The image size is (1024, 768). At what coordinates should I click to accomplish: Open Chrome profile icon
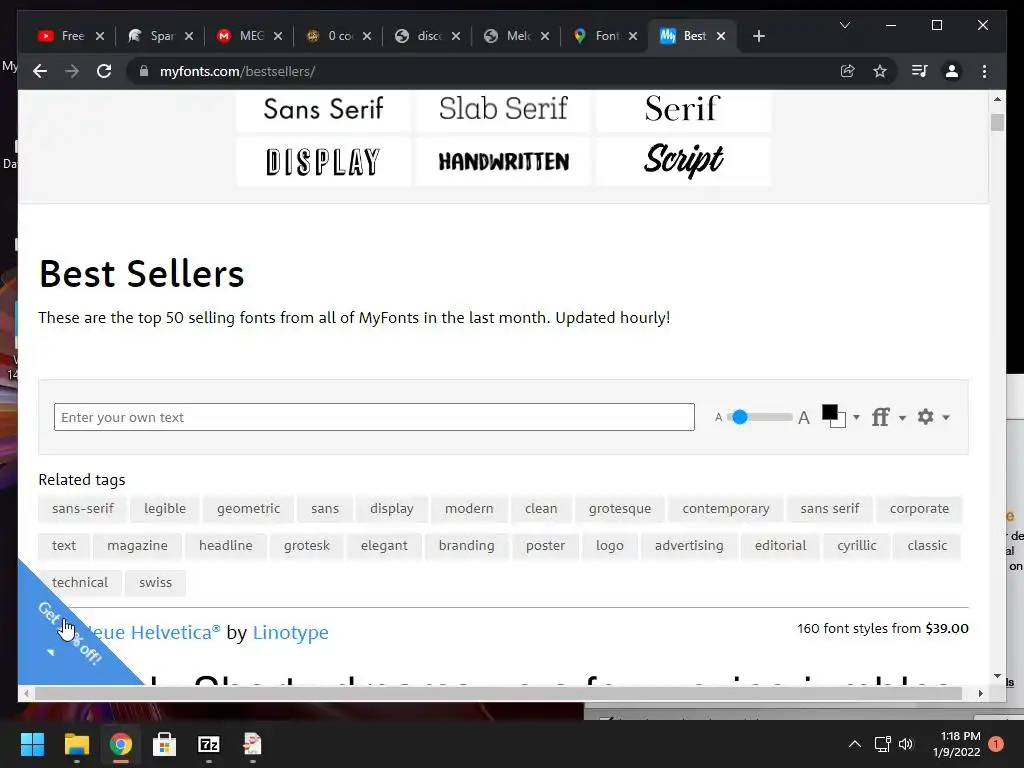pyautogui.click(x=952, y=71)
